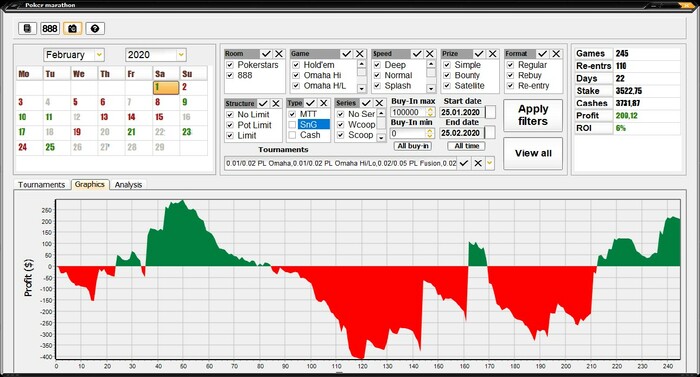700x377 pixels.
Task: Click the Apply filters button
Action: 533,115
